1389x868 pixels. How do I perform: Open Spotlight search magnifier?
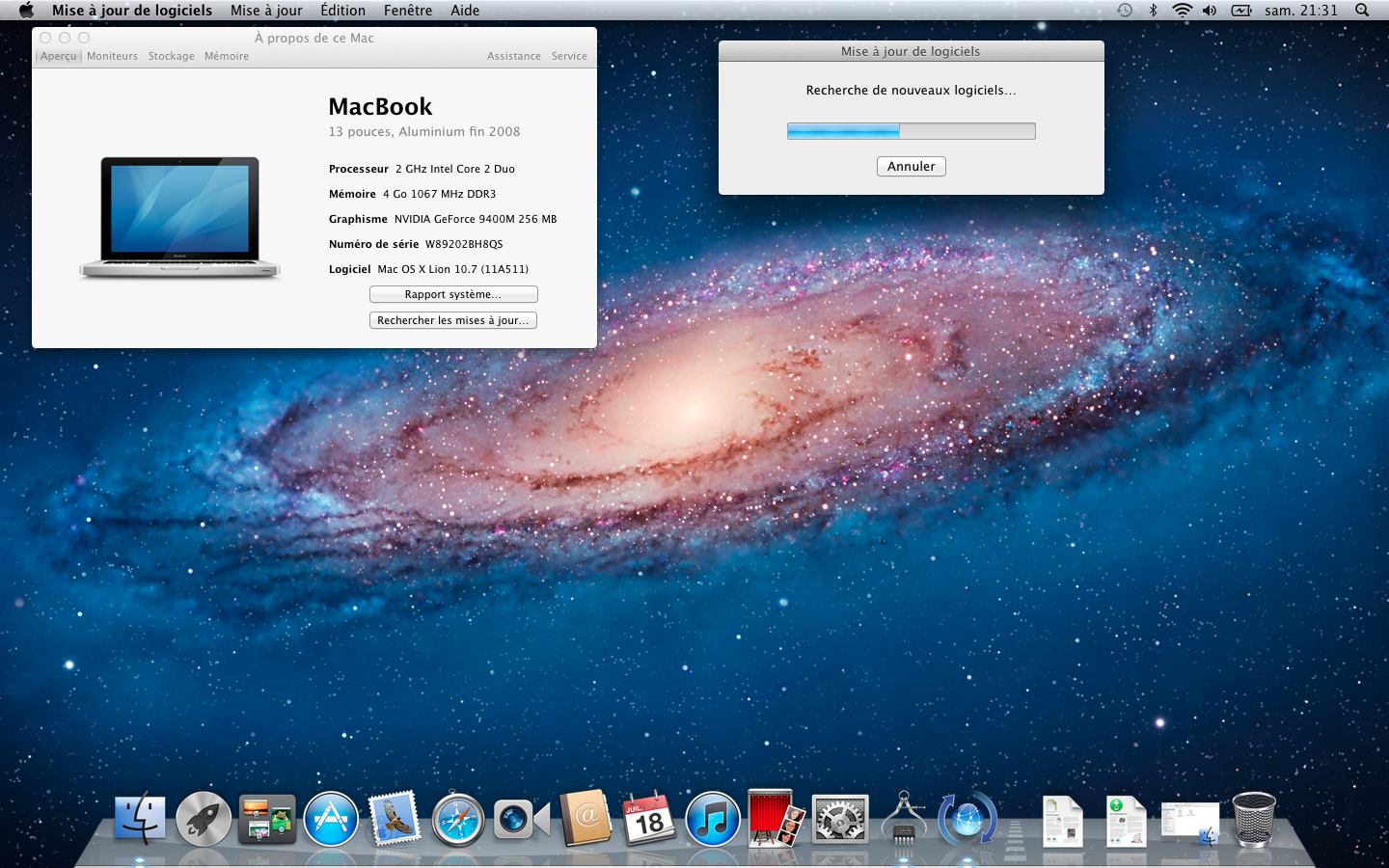click(1362, 11)
